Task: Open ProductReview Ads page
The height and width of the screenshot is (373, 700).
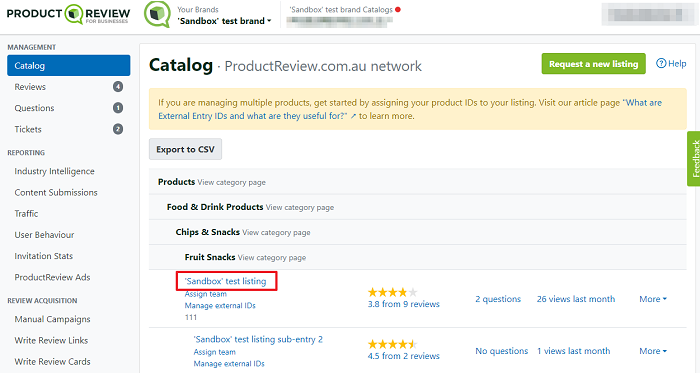Action: 52,277
